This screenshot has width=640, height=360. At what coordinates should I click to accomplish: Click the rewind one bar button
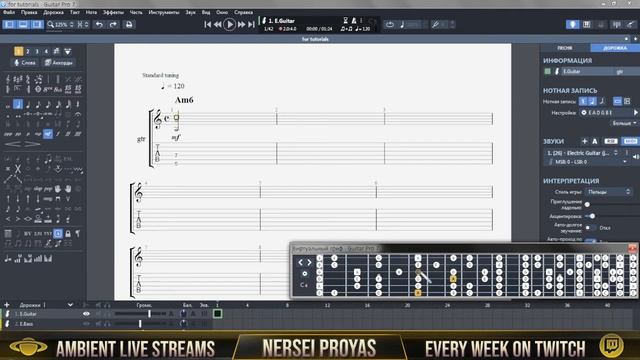point(218,24)
